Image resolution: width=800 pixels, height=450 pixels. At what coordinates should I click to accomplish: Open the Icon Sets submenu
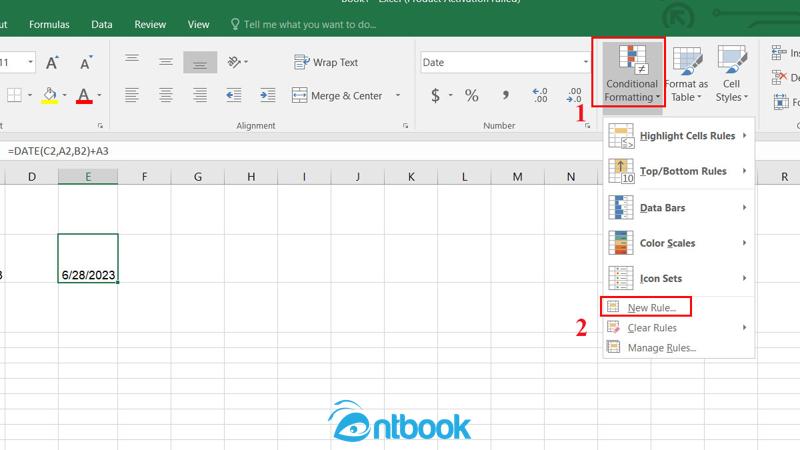coord(678,278)
